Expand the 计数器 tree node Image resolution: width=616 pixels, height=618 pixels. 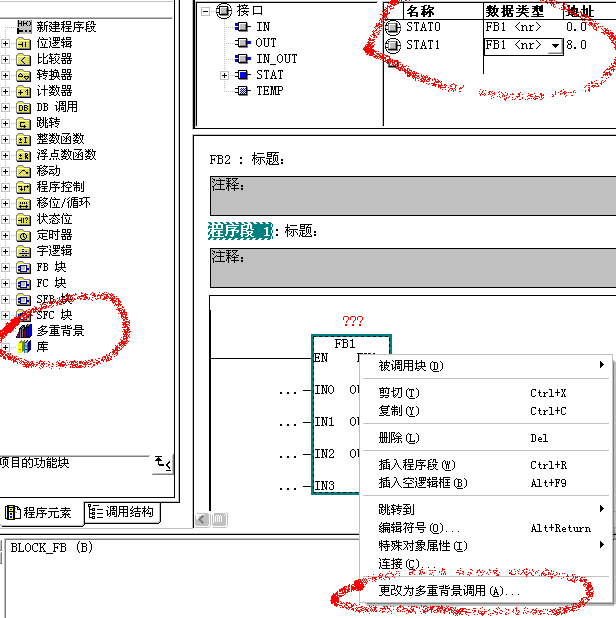click(6, 91)
